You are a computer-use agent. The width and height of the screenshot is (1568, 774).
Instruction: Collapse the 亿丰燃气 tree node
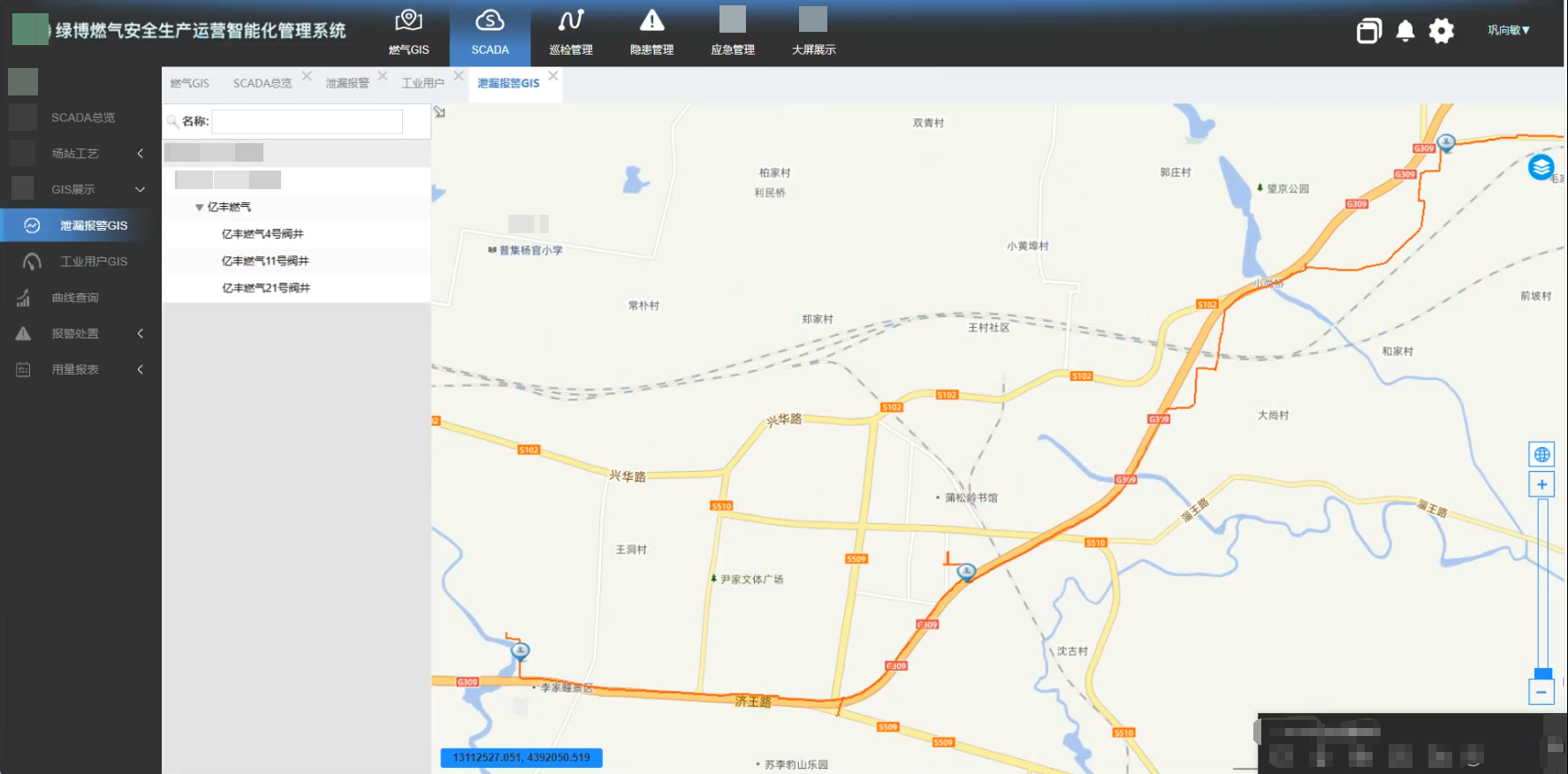pos(200,208)
